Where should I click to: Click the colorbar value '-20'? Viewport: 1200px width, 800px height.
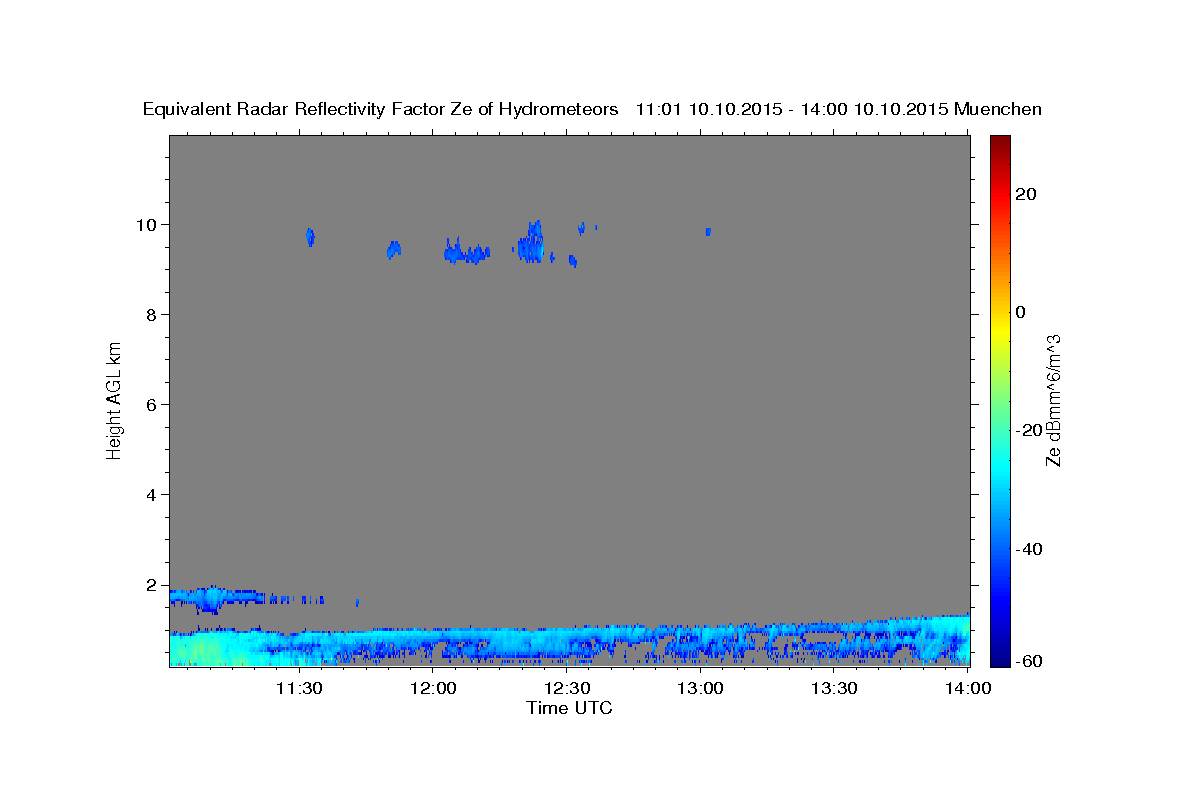click(1029, 430)
